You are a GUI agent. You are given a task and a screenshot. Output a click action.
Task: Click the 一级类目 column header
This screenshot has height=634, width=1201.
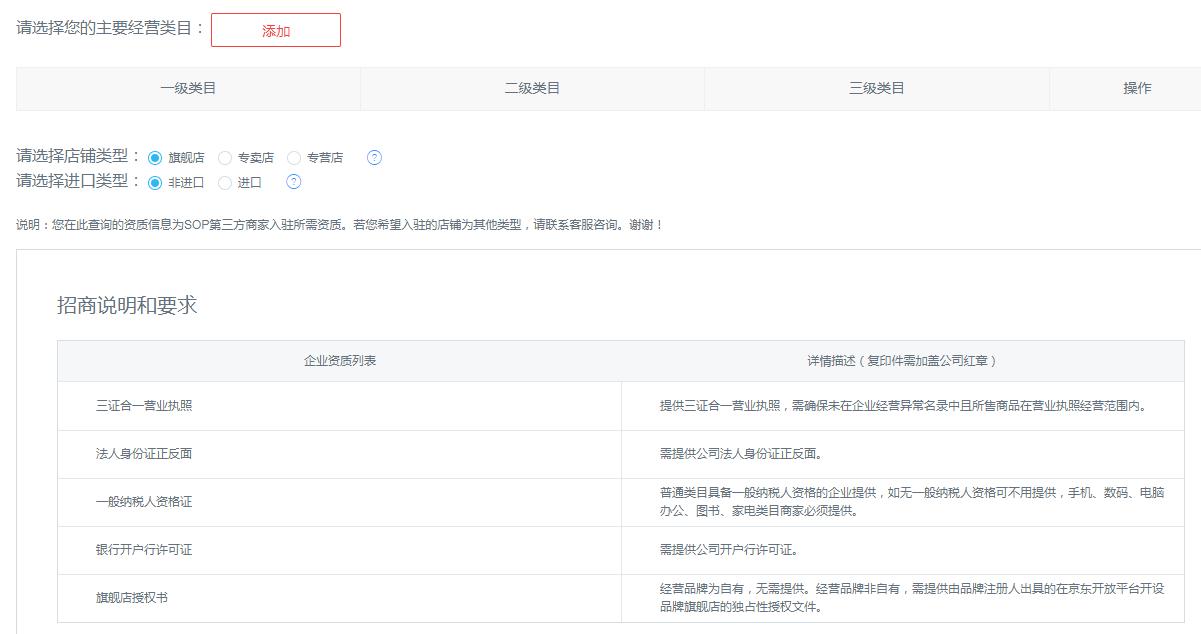tap(188, 88)
